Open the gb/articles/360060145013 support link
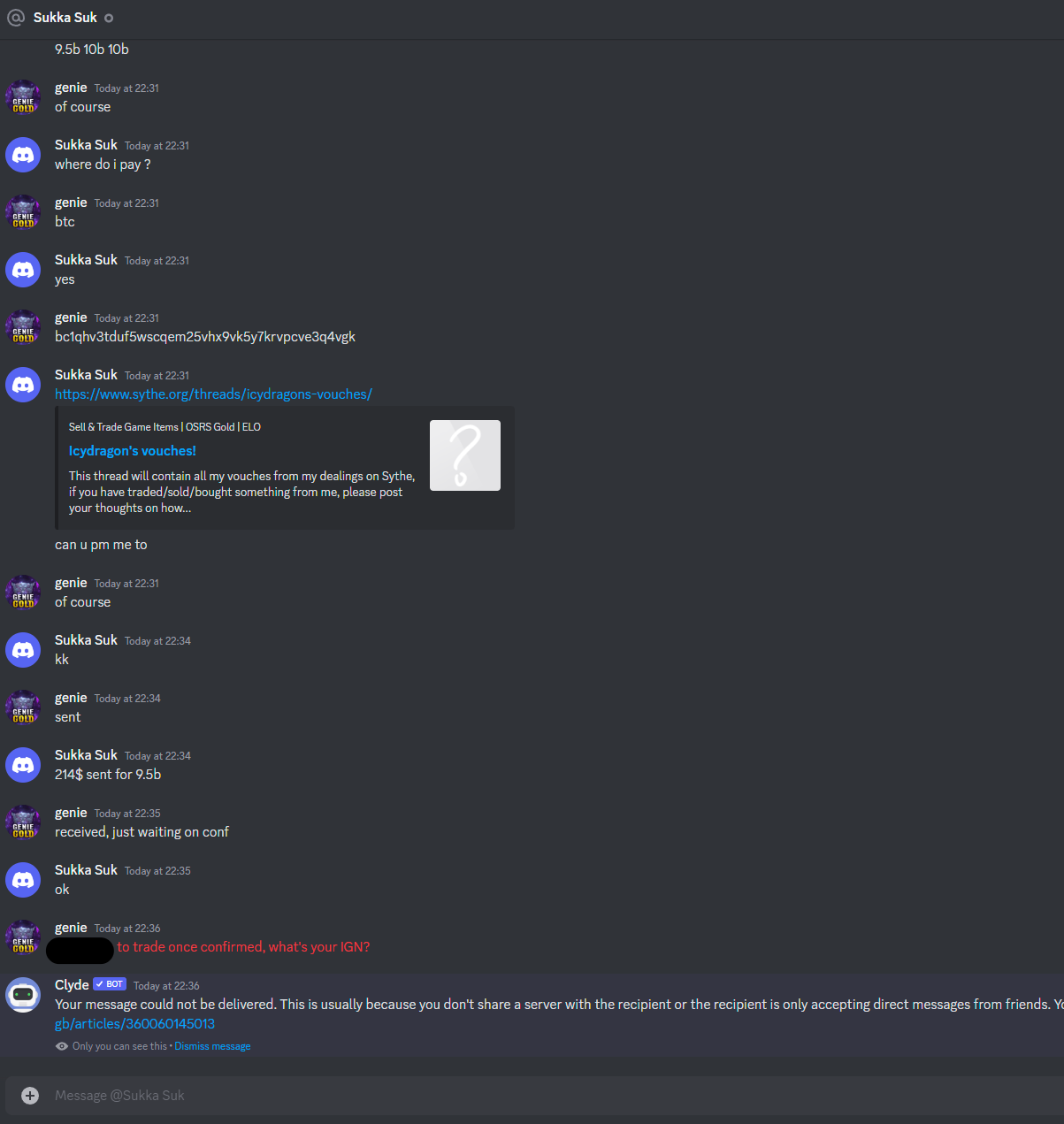 (x=134, y=1024)
